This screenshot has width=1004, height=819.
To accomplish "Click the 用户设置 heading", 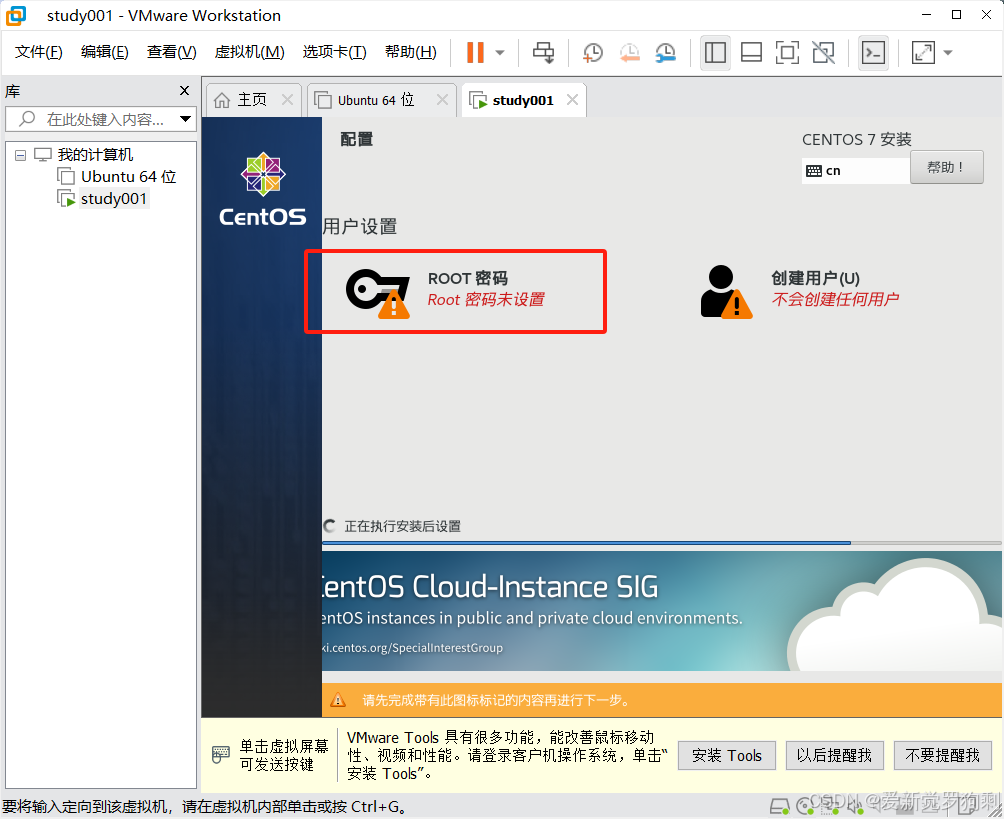I will 360,227.
